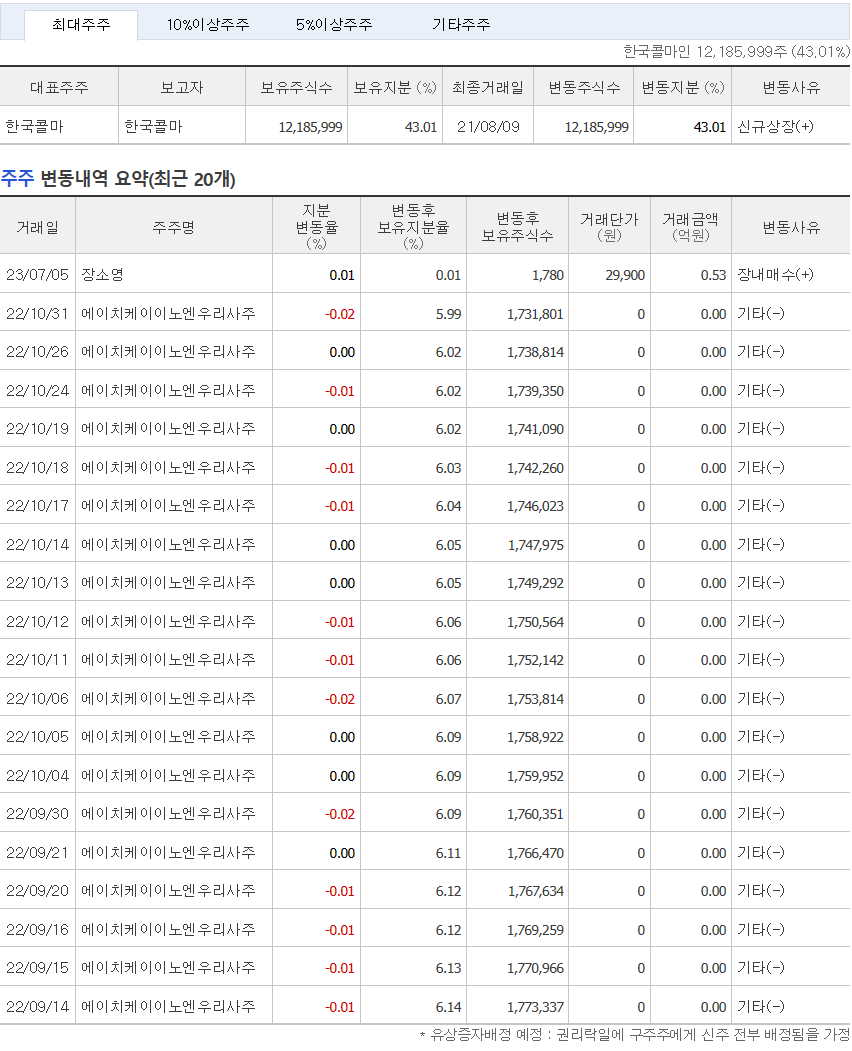Click the 0.53 trade amount cell
852x1051 pixels.
click(690, 275)
